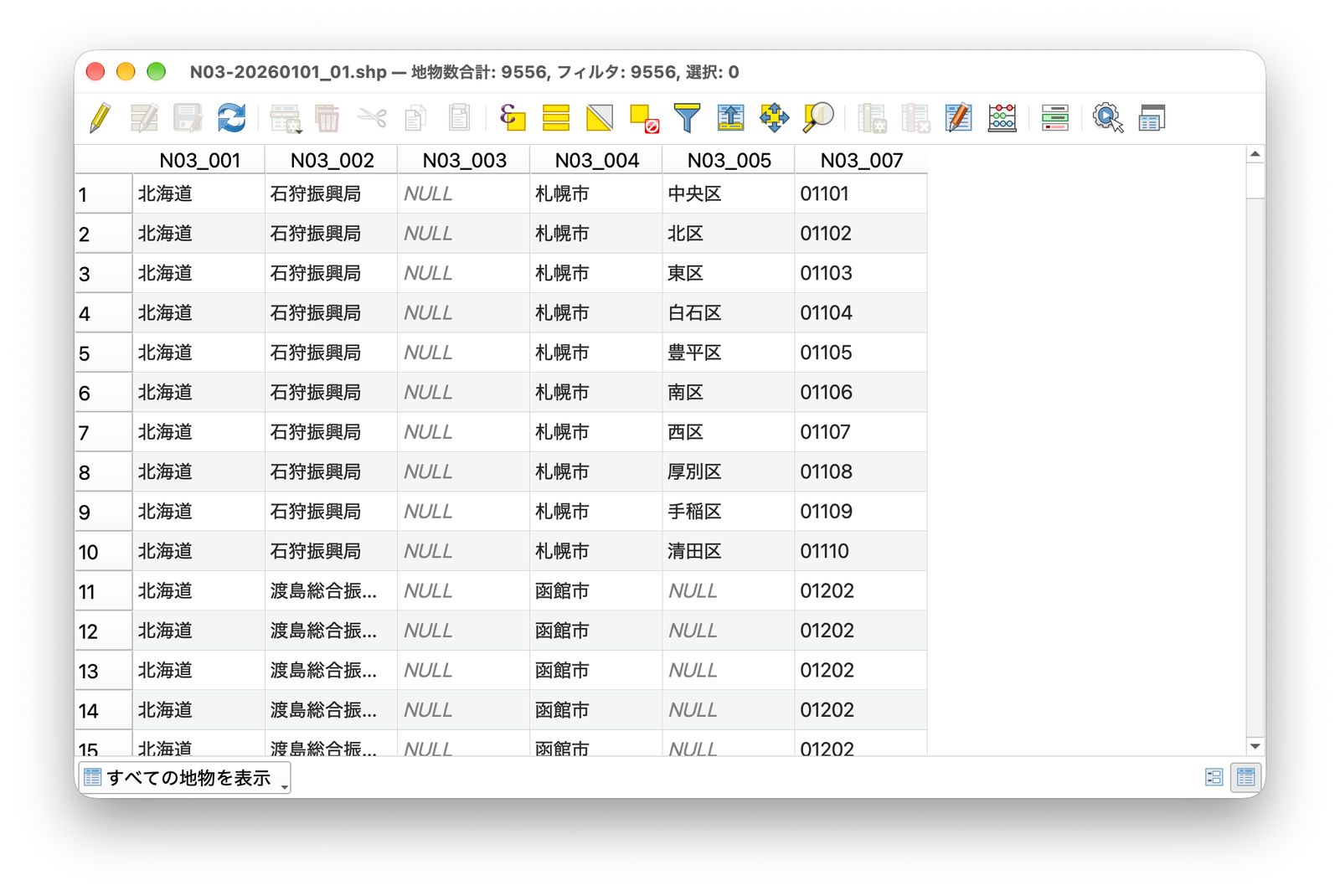Viewport: 1340px width, 896px height.
Task: Click the Delete field icon
Action: coord(915,118)
